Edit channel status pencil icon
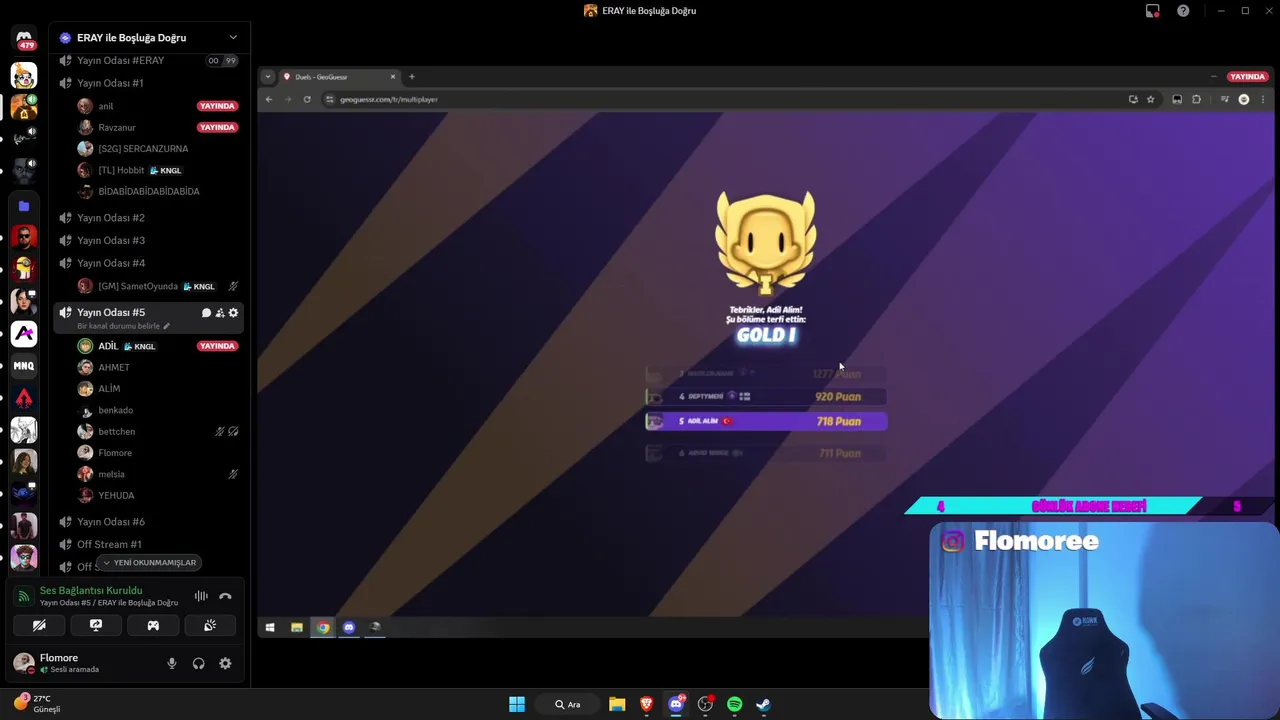Screen dimensions: 1280x720 [167, 326]
